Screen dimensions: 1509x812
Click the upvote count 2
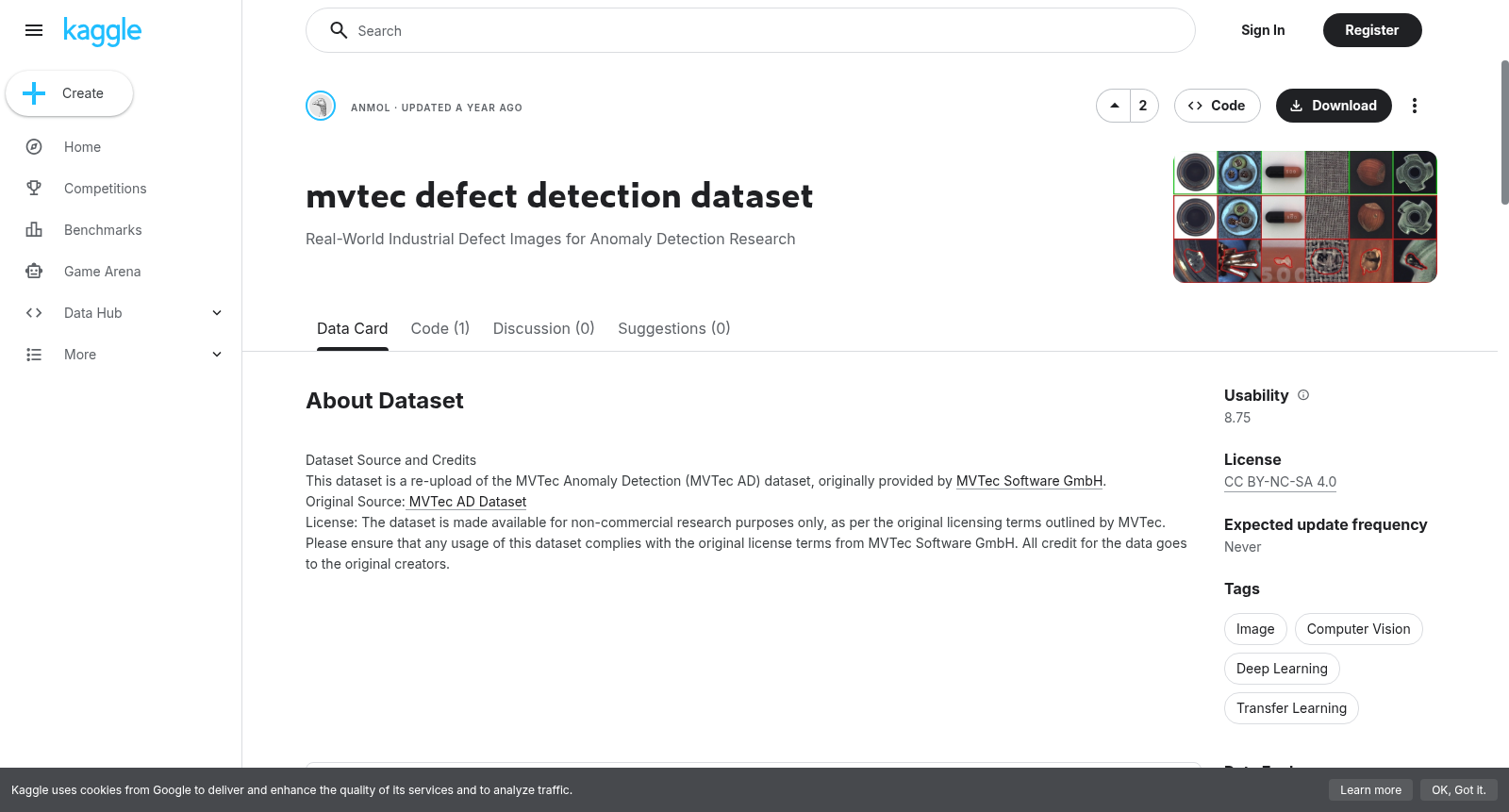coord(1143,106)
